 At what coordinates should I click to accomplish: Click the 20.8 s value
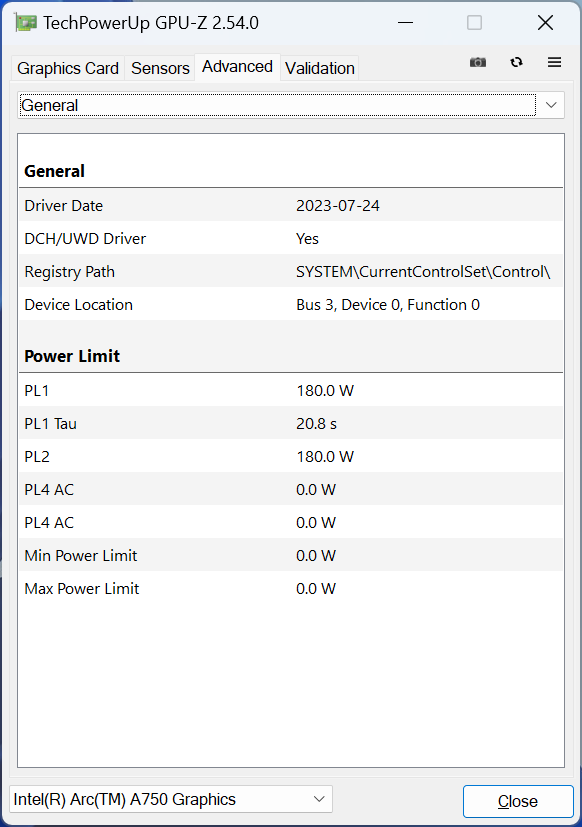coord(316,424)
